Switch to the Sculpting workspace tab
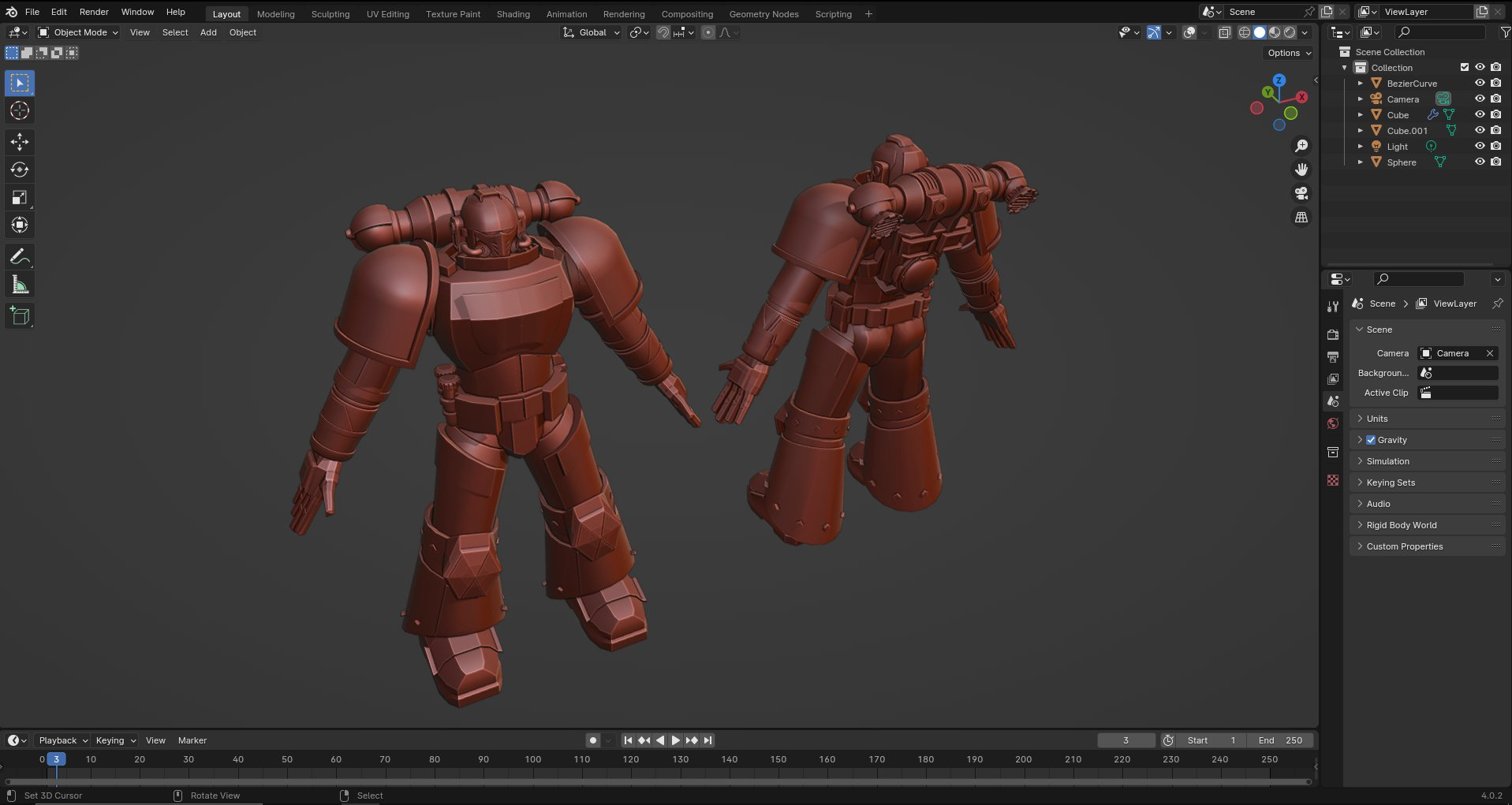Screen dimensions: 1512x805 tap(330, 14)
